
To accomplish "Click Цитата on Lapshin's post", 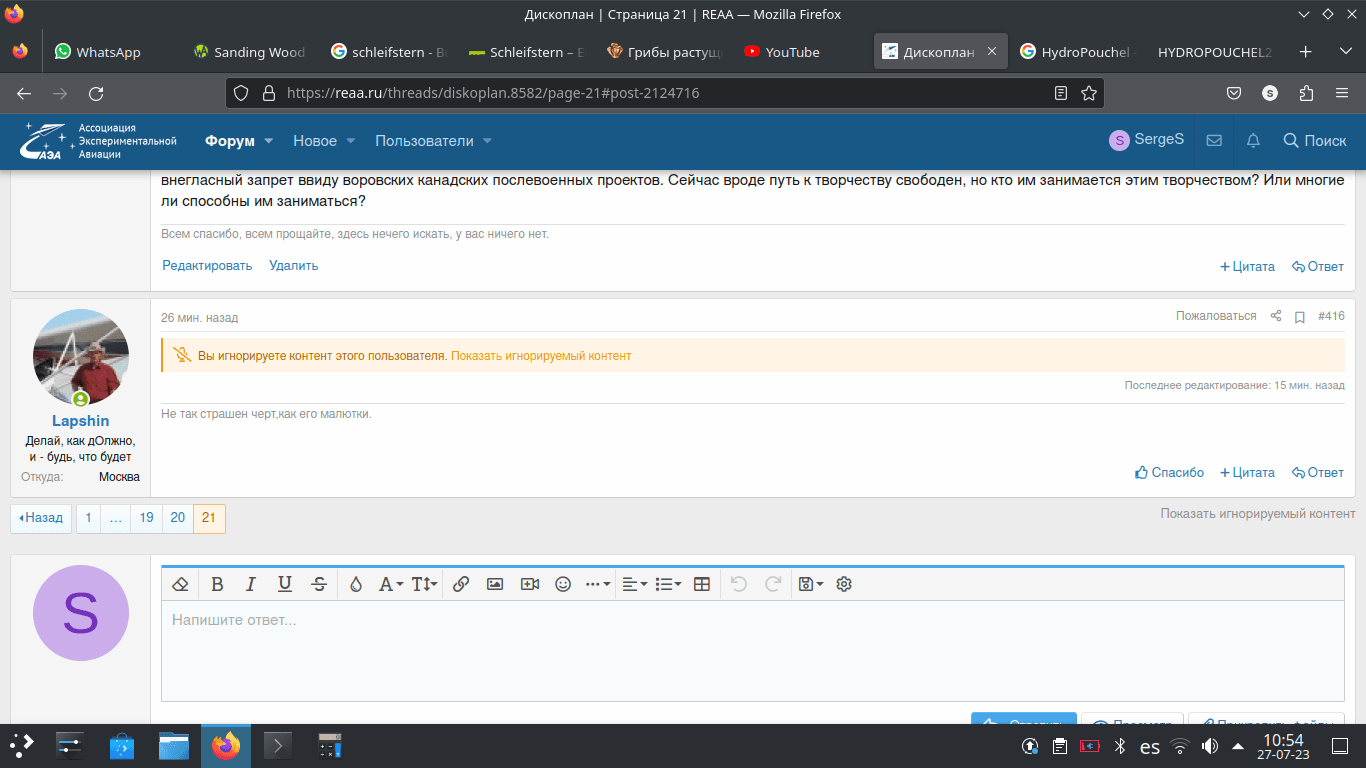I will (1247, 472).
